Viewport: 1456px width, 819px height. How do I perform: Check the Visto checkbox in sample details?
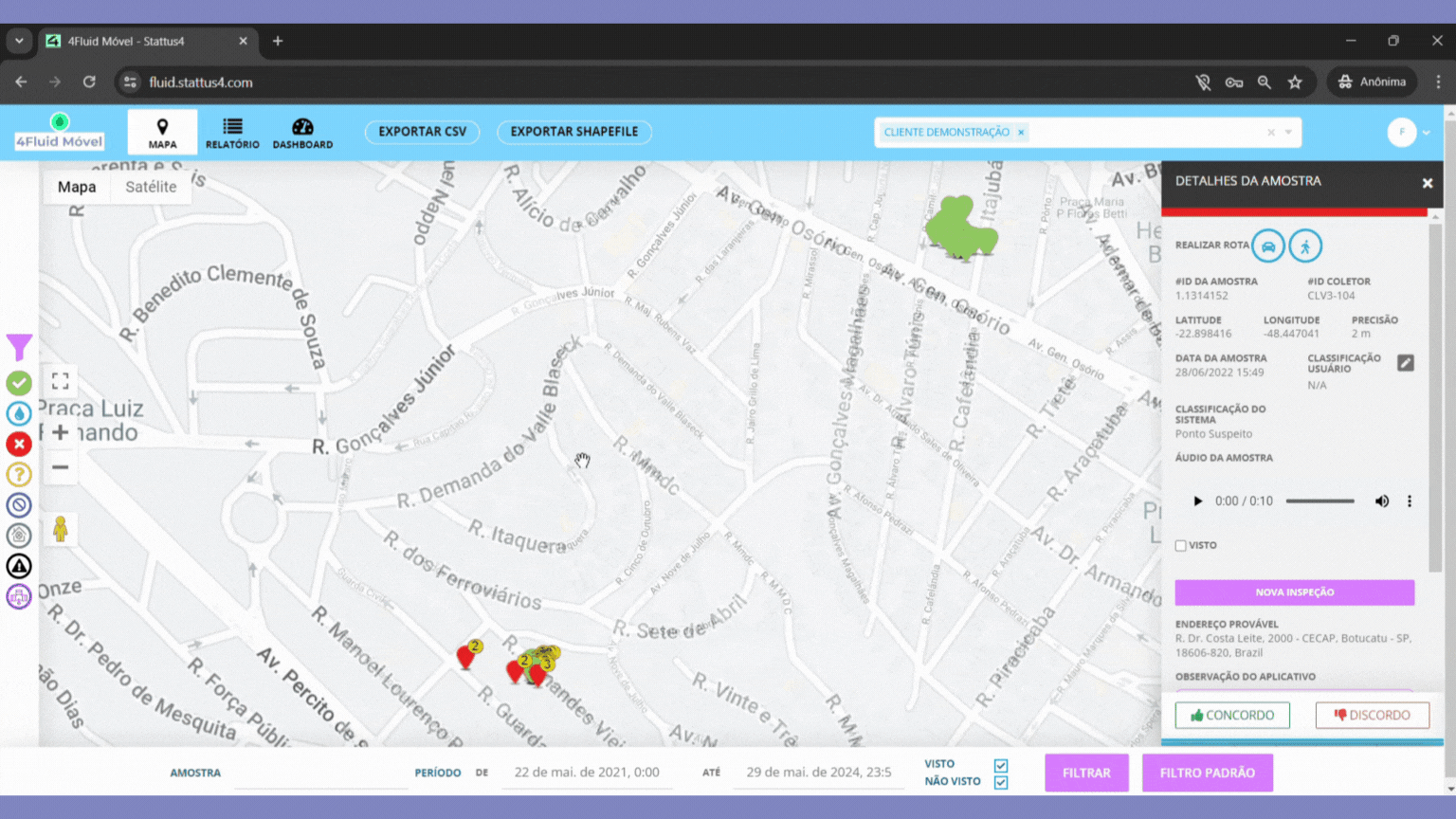click(x=1181, y=546)
